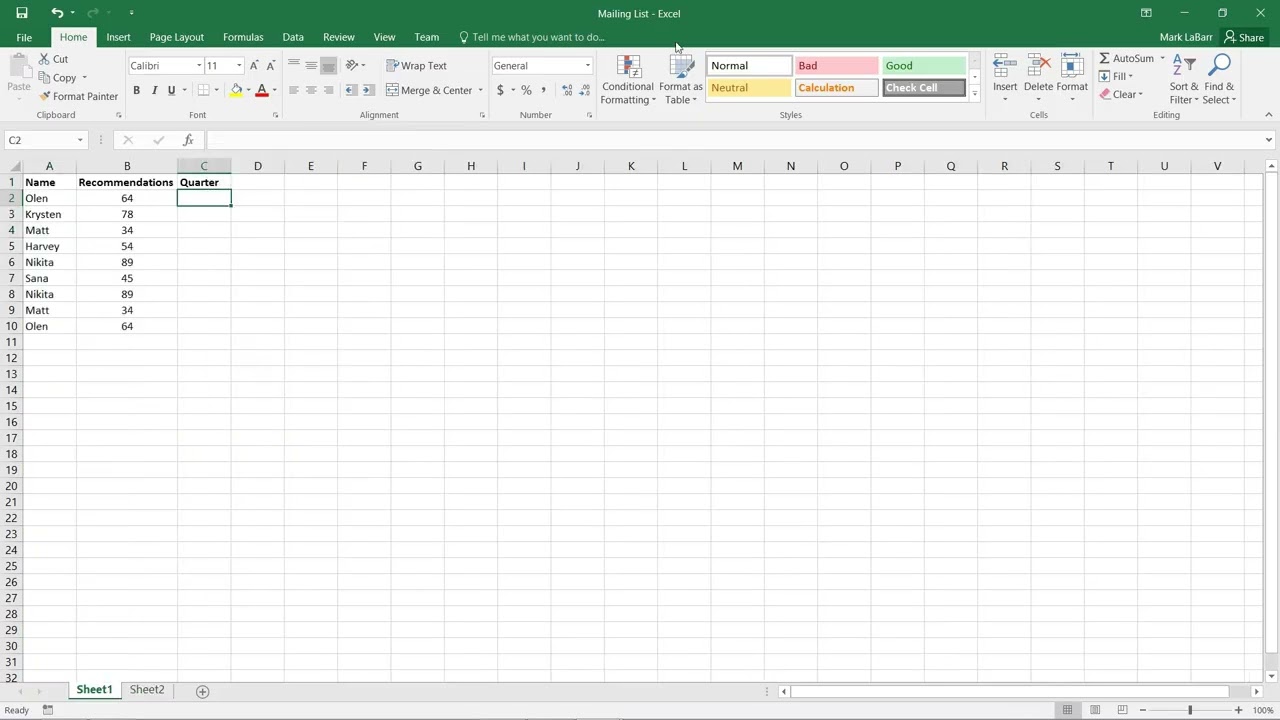Screen dimensions: 1280x720
Task: Apply the Good cell style
Action: (x=924, y=66)
